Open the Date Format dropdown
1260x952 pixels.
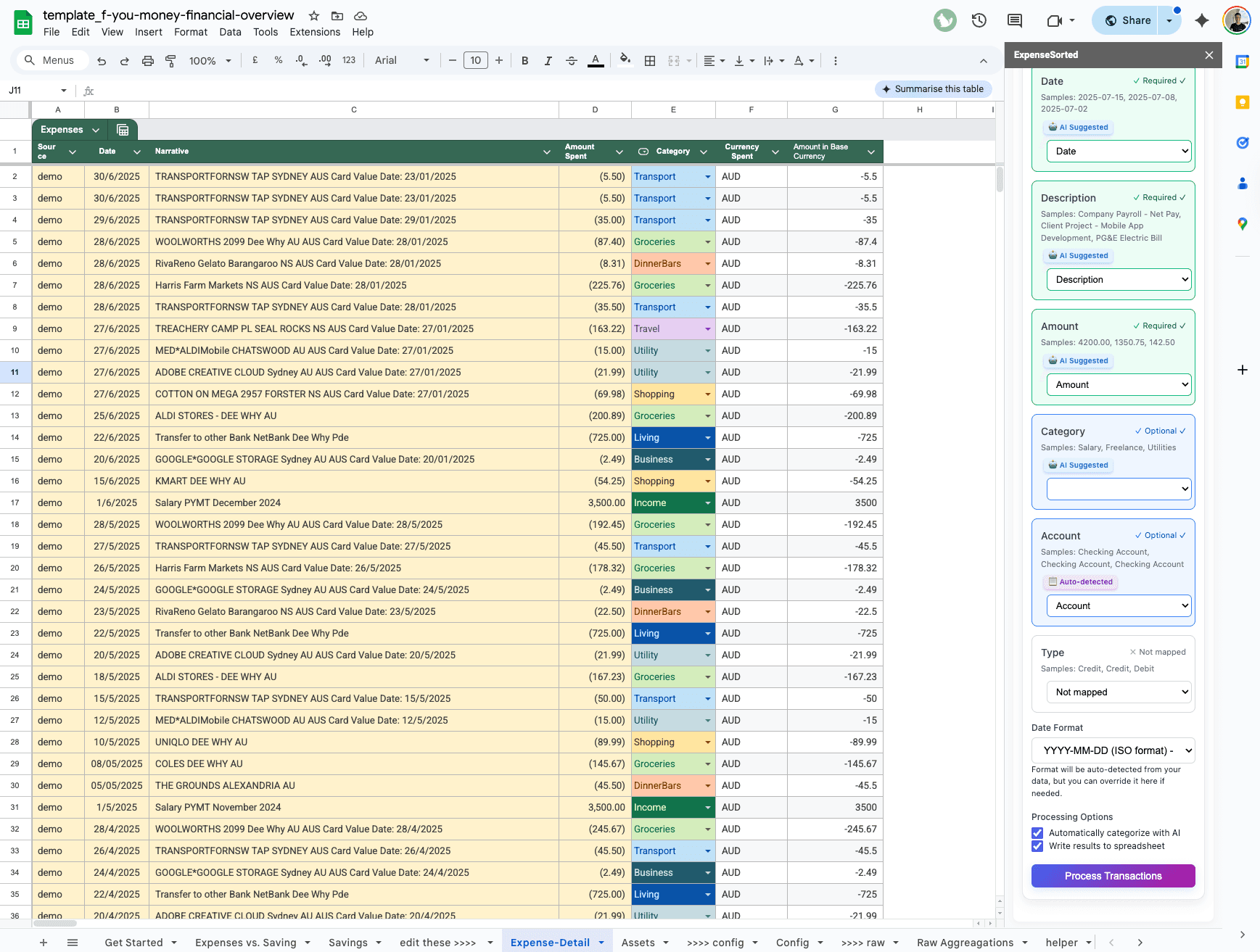(x=1113, y=751)
